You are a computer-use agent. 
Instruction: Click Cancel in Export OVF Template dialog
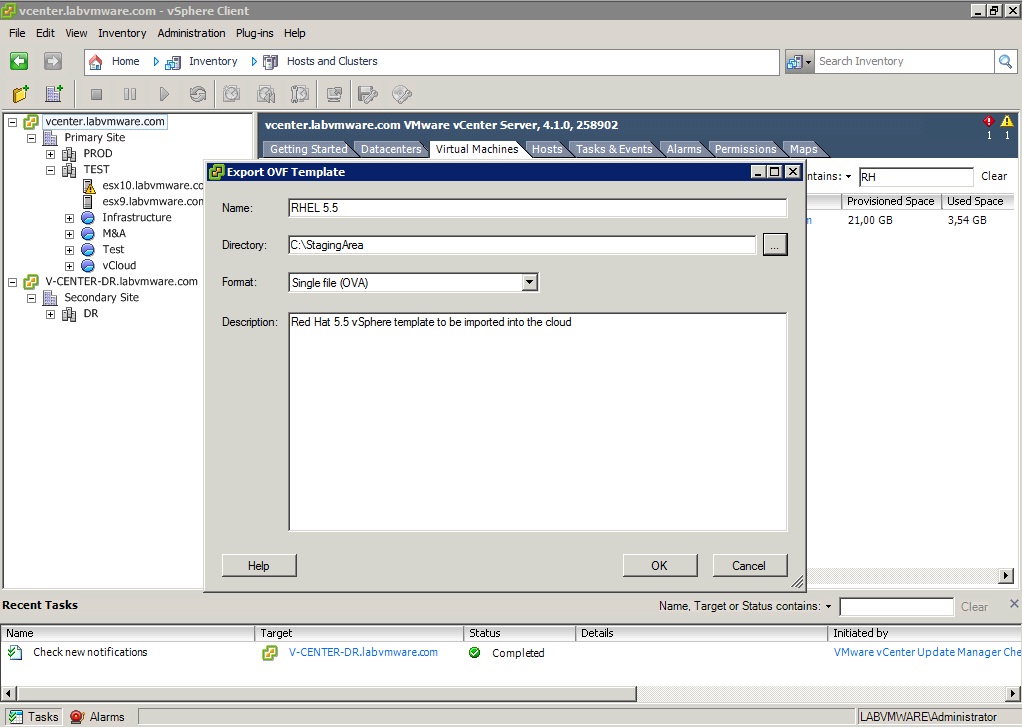point(750,566)
